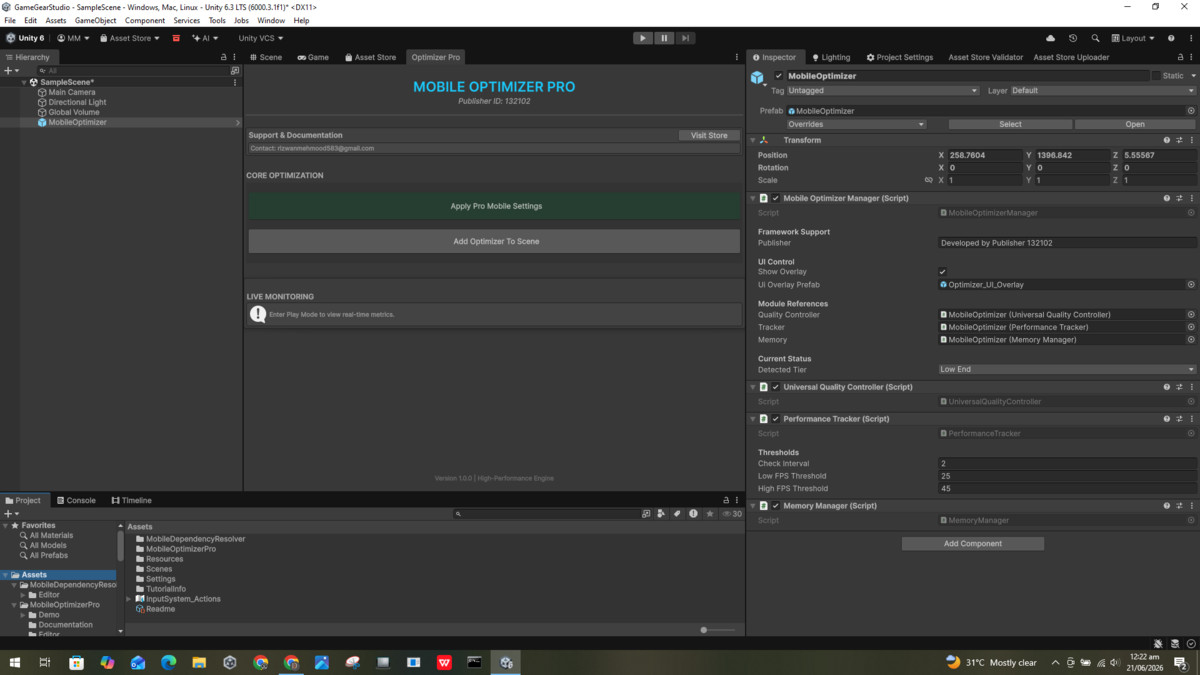Click object picker for Quality Controller field
1200x675 pixels.
tap(1191, 315)
